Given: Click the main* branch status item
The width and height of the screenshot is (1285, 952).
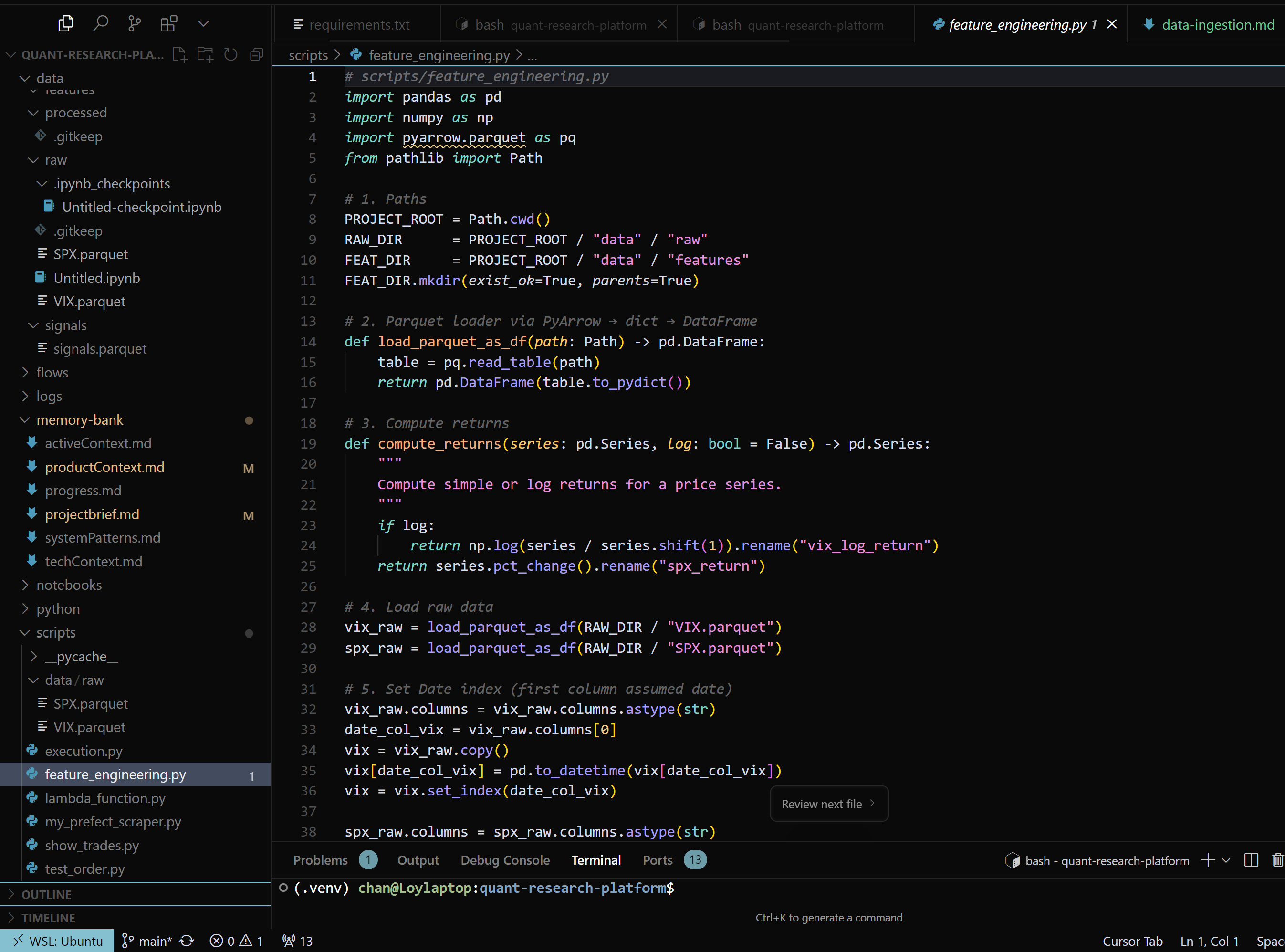Looking at the screenshot, I should coord(147,941).
